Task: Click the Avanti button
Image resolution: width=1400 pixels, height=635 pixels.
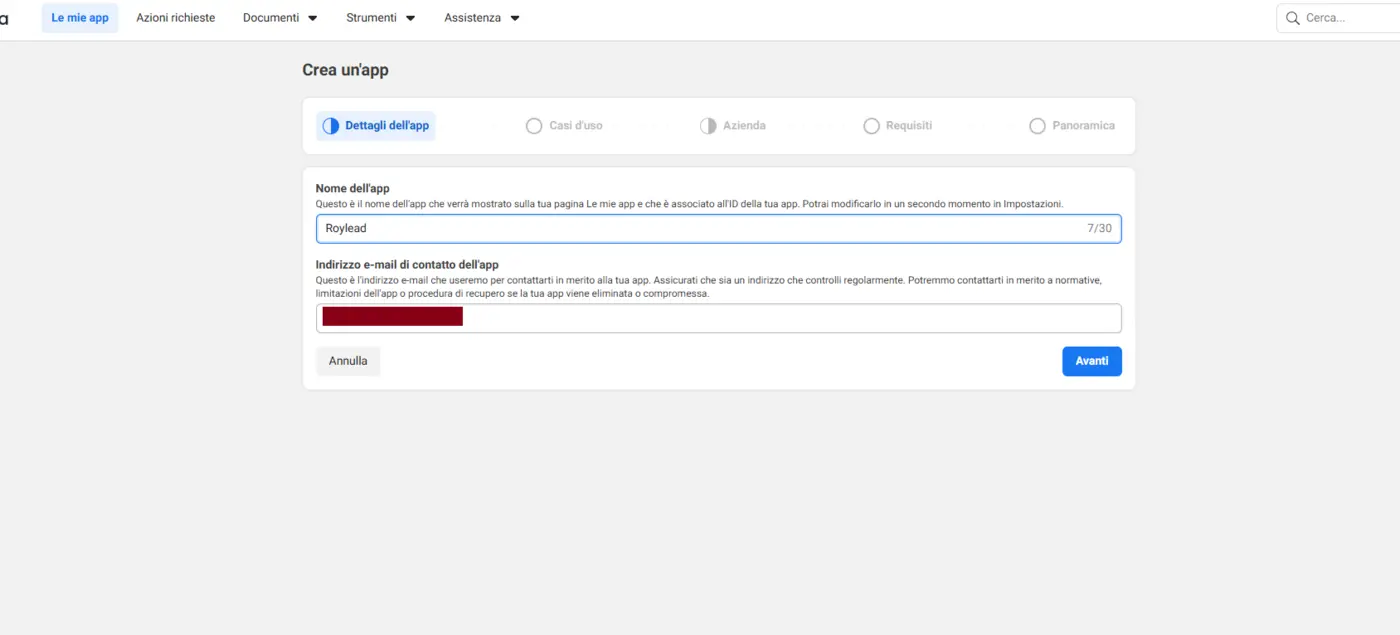Action: click(1092, 361)
